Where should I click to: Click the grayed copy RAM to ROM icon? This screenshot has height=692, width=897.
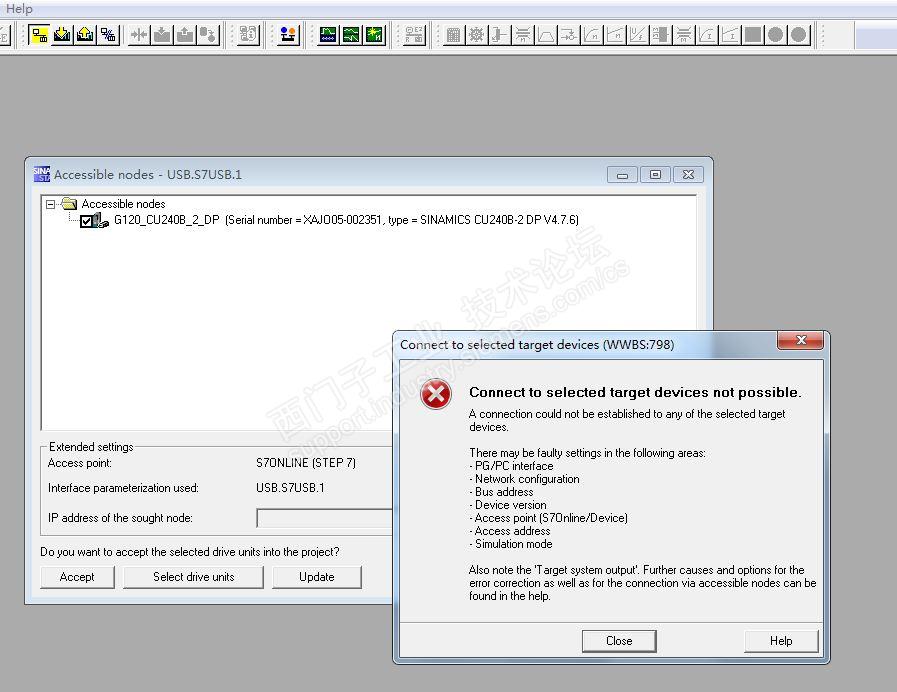(x=208, y=35)
